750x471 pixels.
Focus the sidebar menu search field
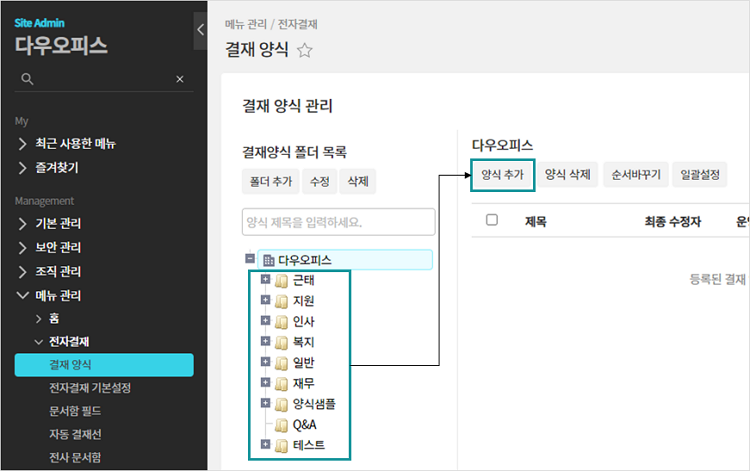click(x=104, y=79)
